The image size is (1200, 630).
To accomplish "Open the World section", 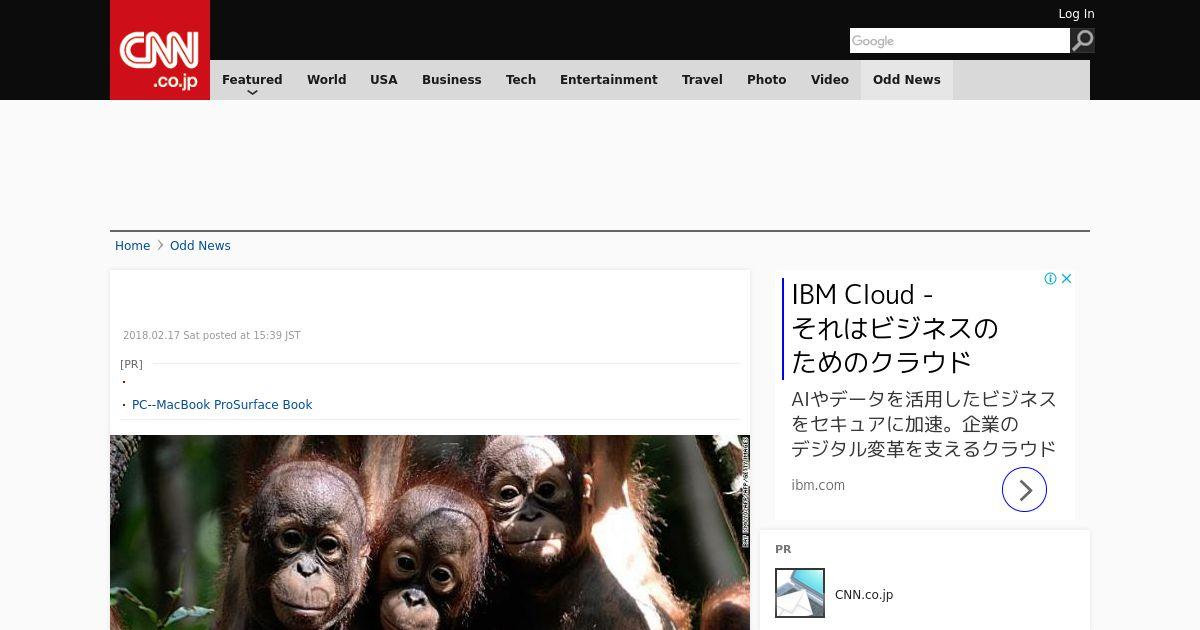I will coord(326,80).
